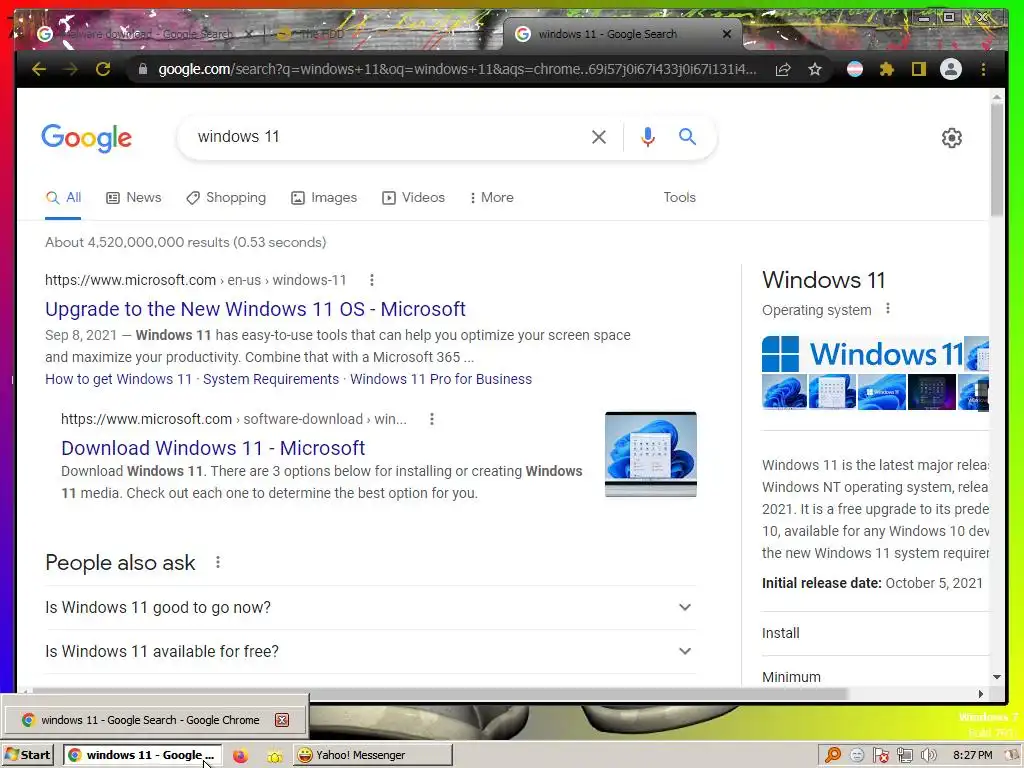1024x768 pixels.
Task: Share this page via the share icon
Action: pyautogui.click(x=783, y=69)
